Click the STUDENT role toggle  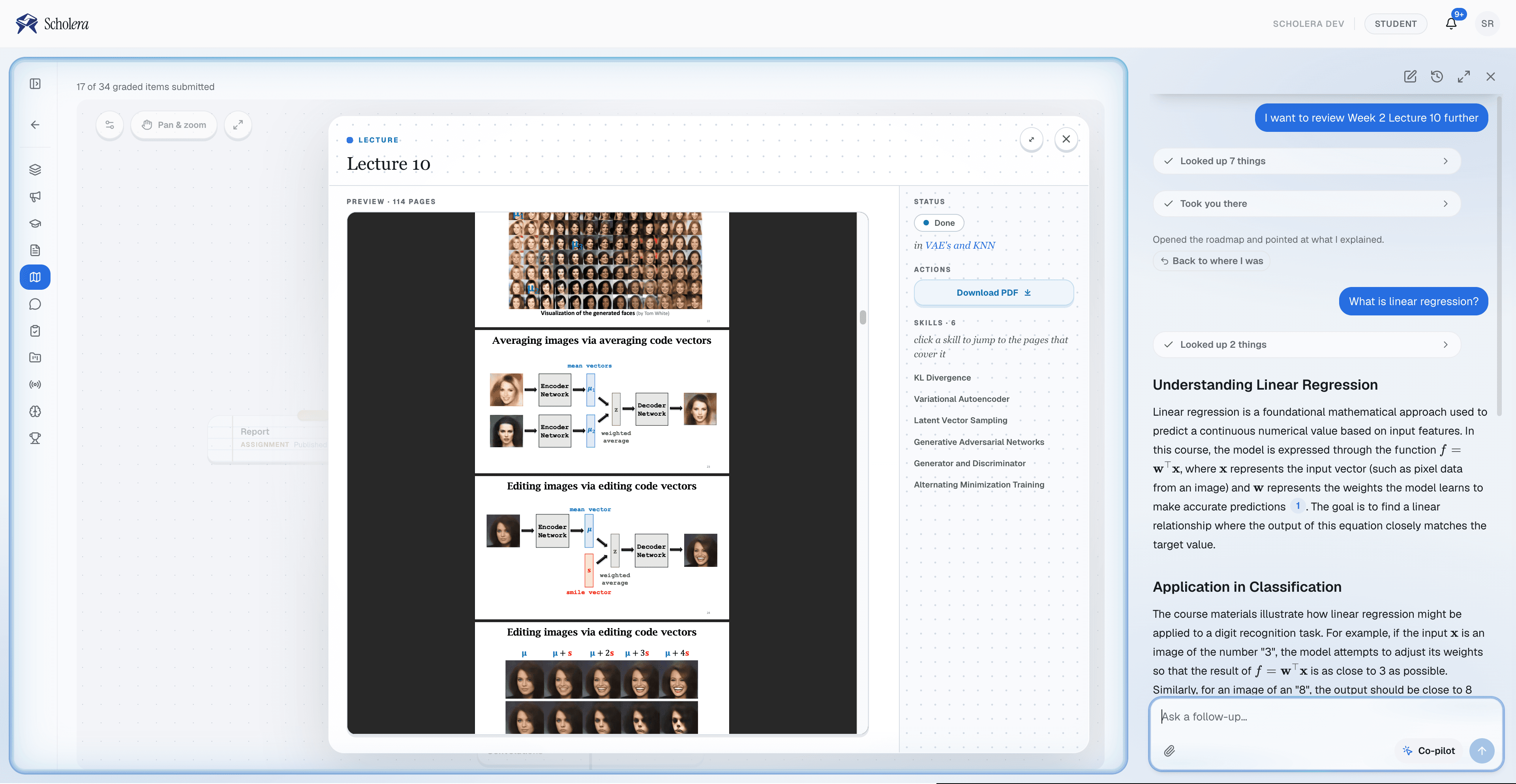click(1395, 24)
